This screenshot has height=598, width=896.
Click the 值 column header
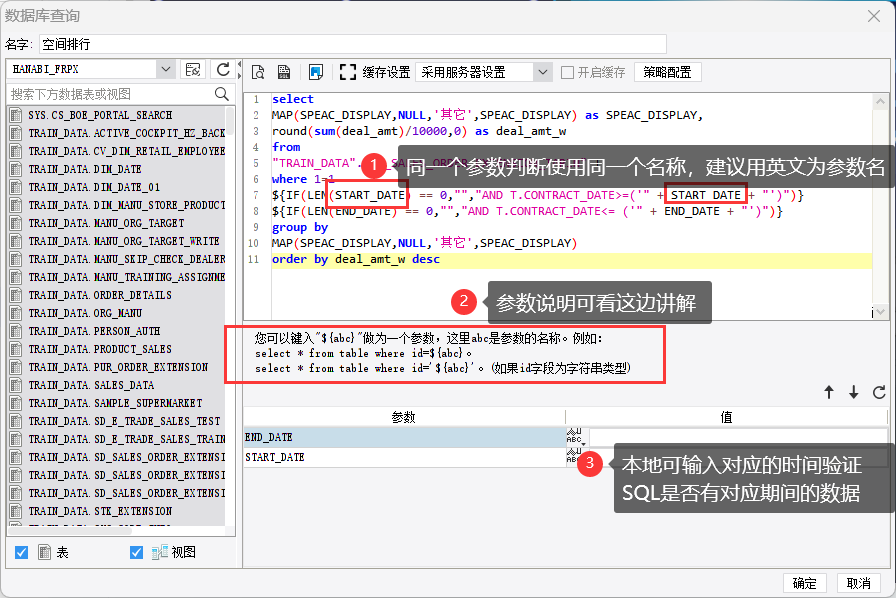coord(726,417)
